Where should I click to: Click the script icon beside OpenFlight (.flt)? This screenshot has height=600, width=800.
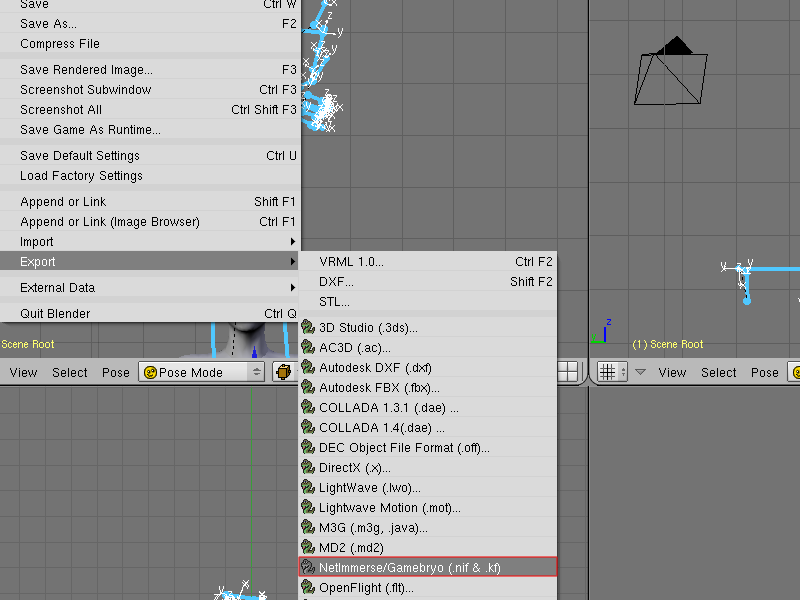pyautogui.click(x=308, y=587)
